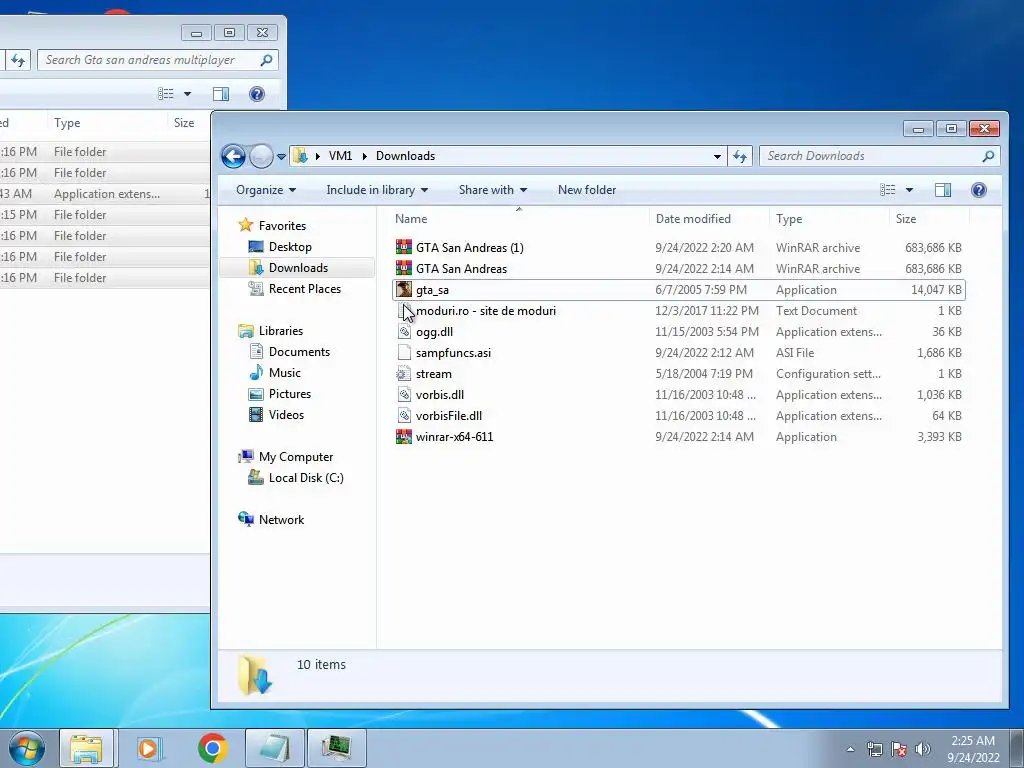
Task: Click Favorites in the navigation pane
Action: point(282,225)
